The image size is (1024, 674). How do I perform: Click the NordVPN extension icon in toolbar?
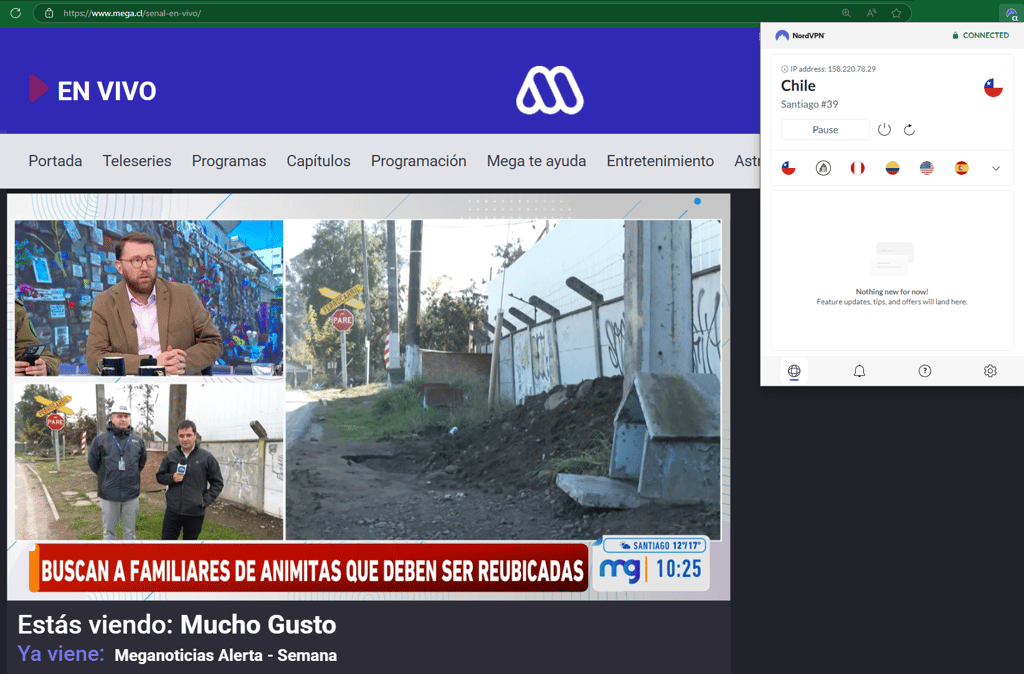coord(1012,14)
